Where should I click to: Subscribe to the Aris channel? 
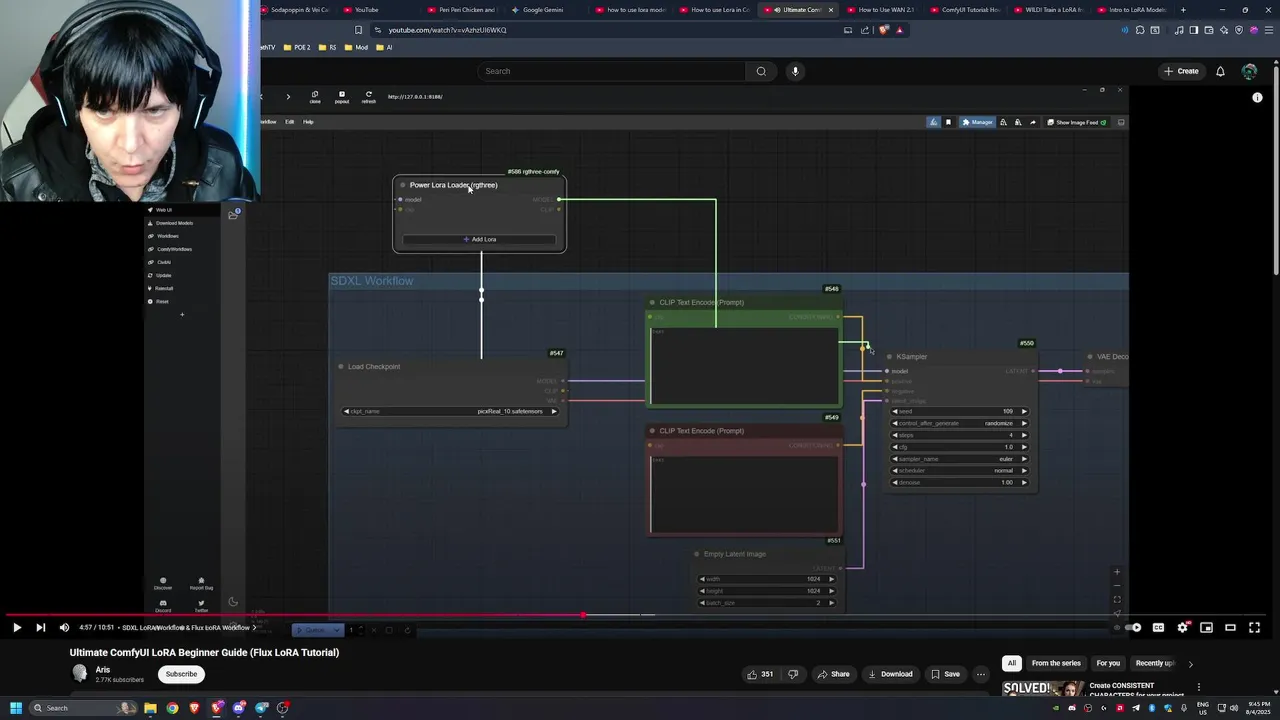pos(181,674)
